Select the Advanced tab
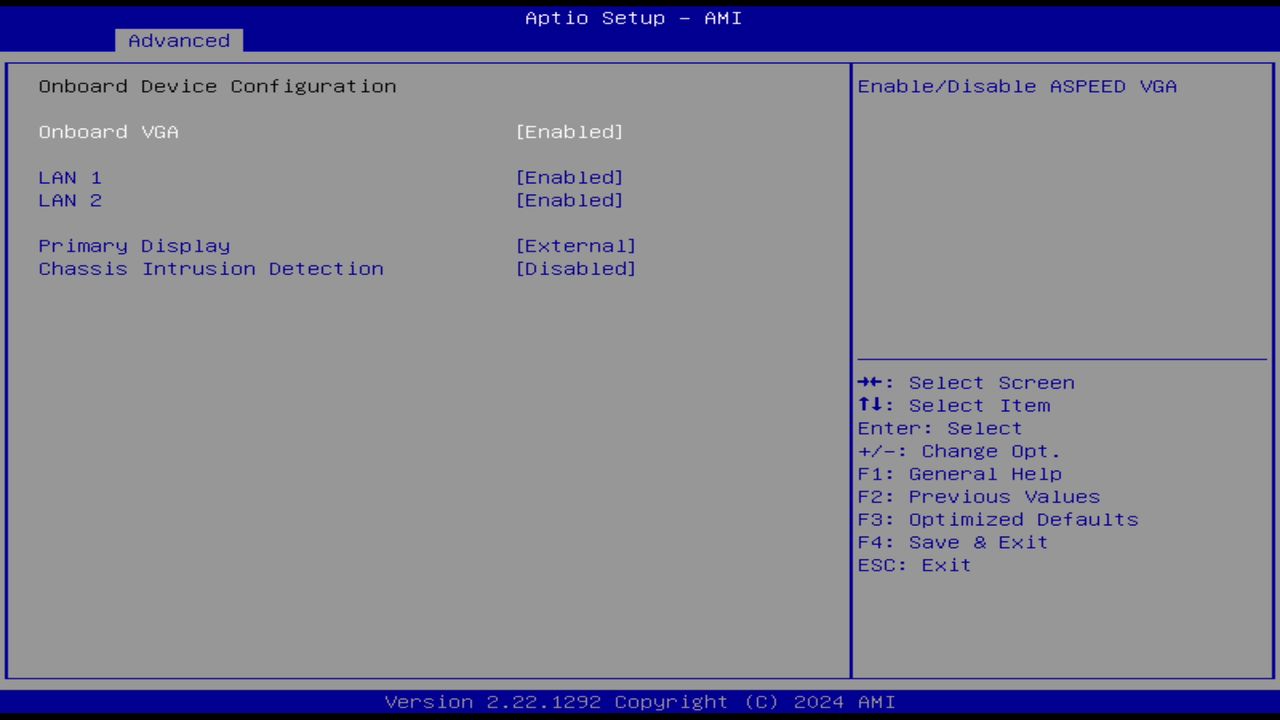 (x=179, y=41)
